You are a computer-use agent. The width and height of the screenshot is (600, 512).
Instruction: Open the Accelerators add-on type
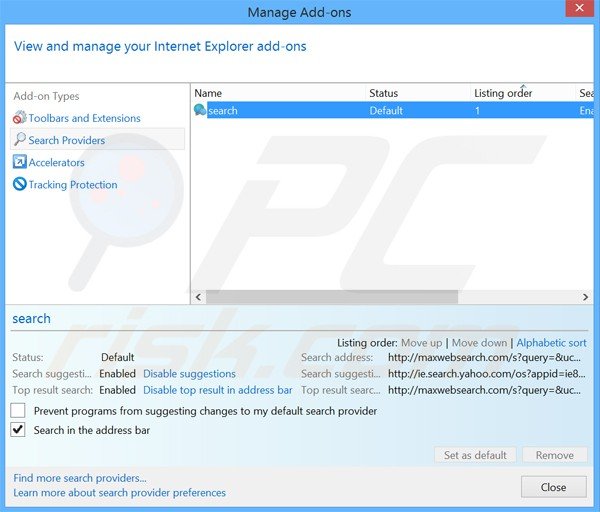pos(57,163)
